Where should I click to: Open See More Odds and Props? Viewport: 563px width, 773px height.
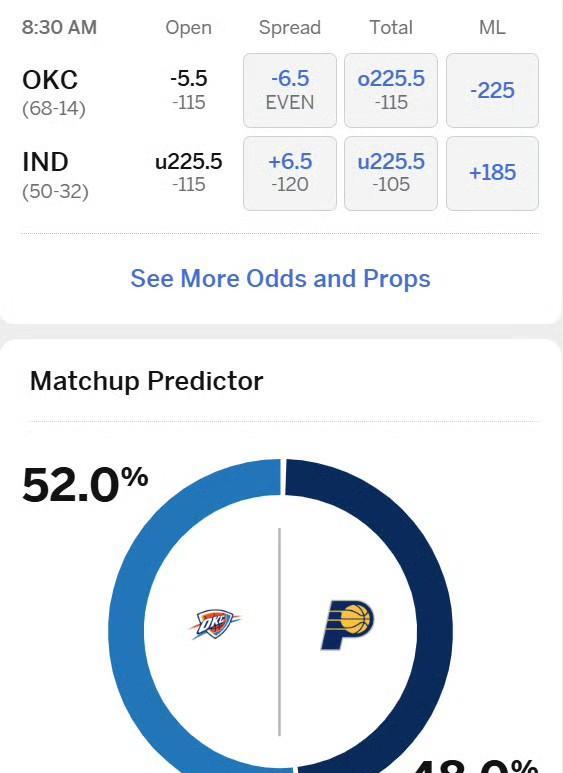[281, 279]
